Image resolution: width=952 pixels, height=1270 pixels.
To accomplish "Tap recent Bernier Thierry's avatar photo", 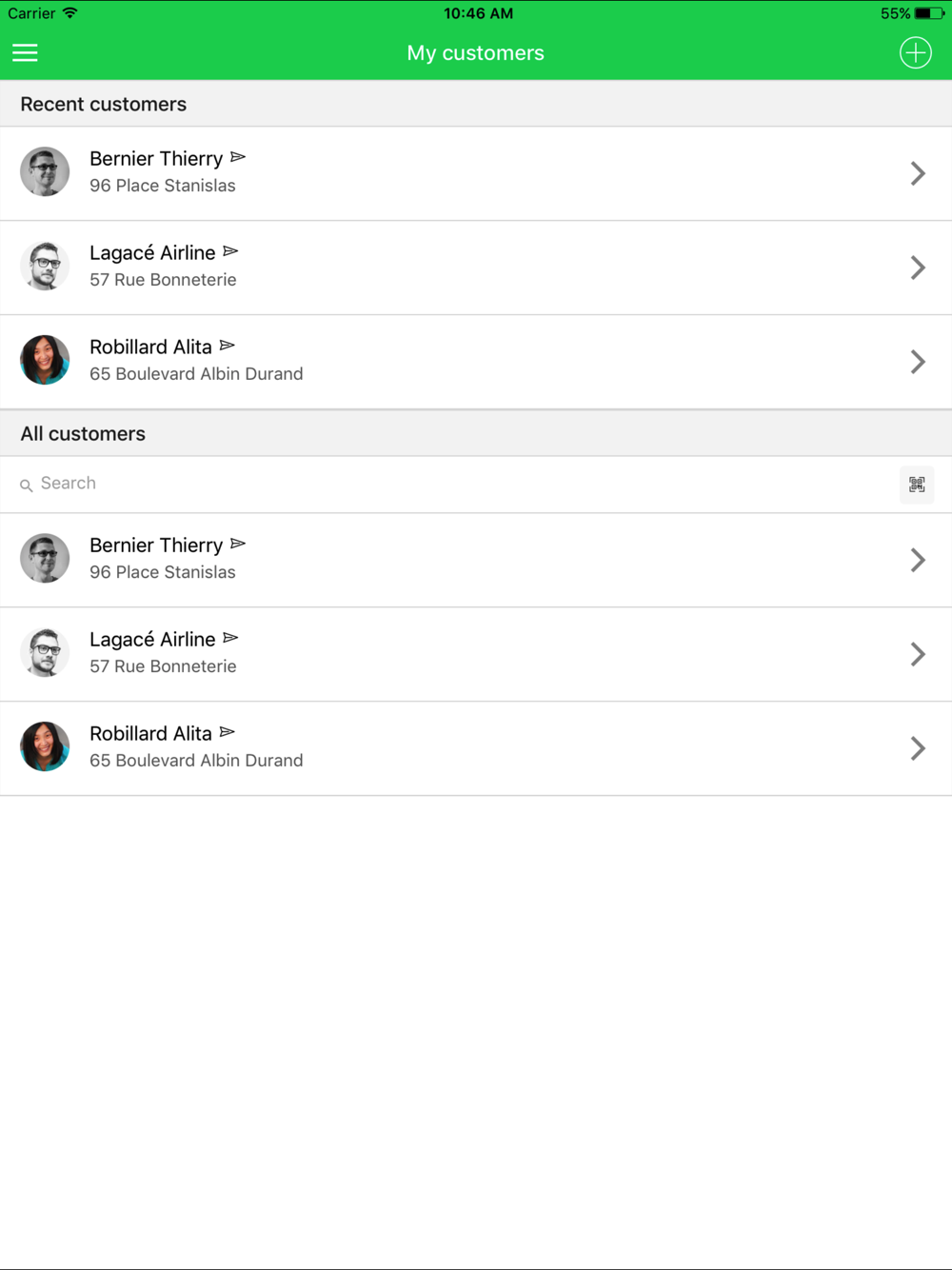I will (x=45, y=172).
